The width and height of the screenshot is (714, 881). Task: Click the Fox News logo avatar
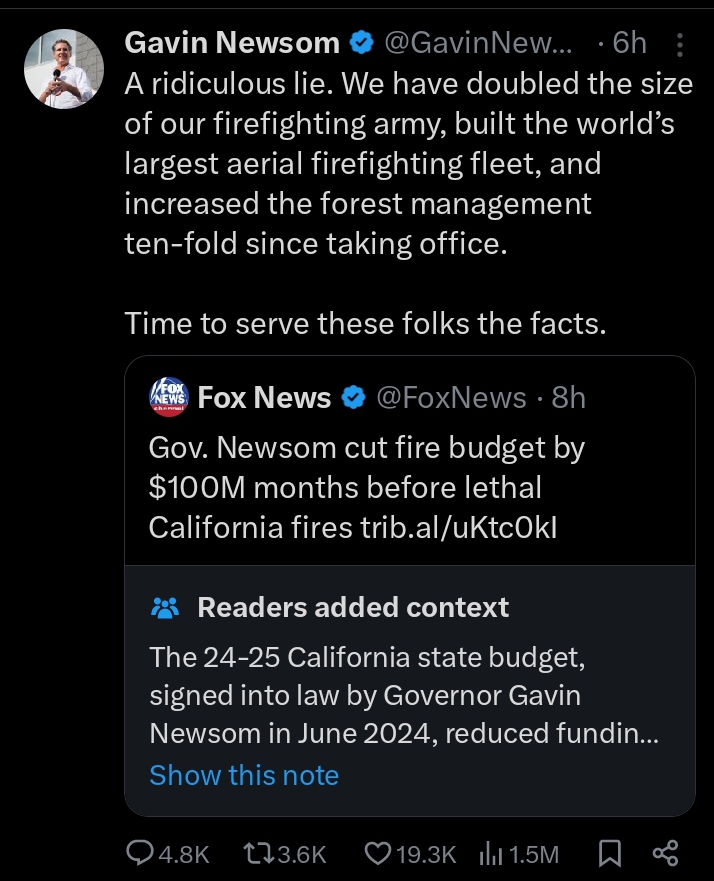[x=168, y=397]
